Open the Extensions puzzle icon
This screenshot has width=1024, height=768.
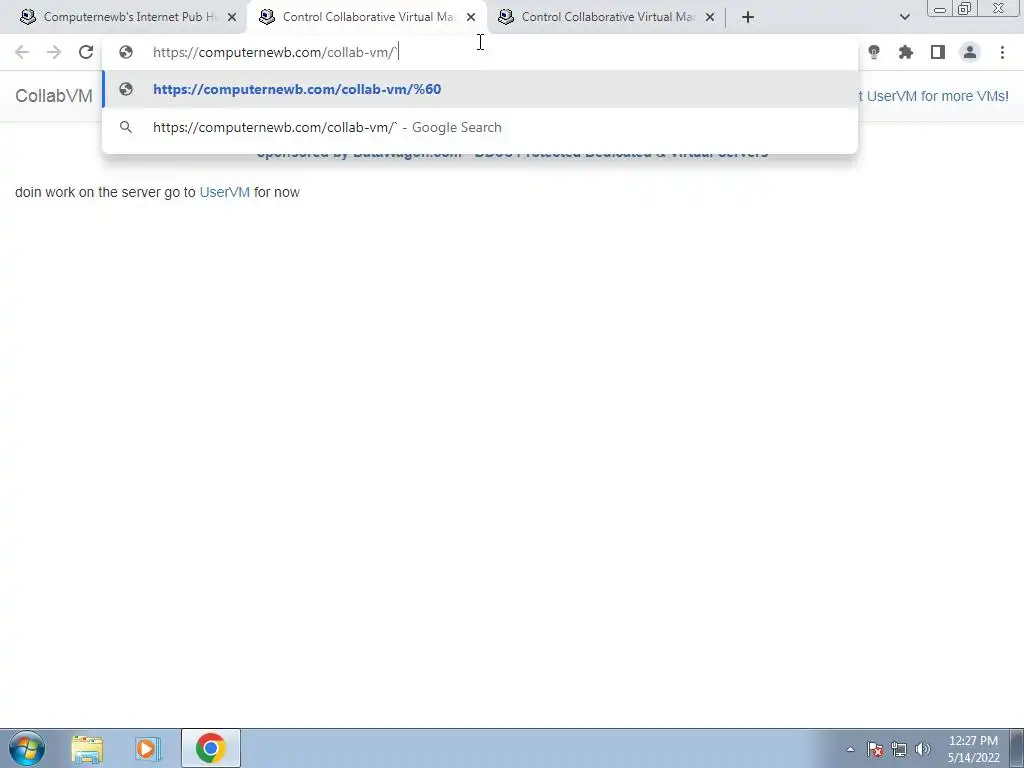tap(906, 52)
